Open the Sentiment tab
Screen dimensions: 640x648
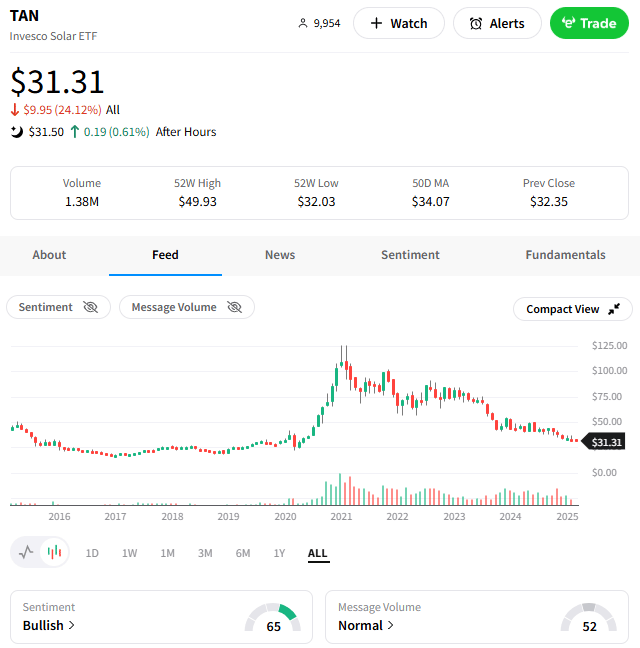point(410,255)
